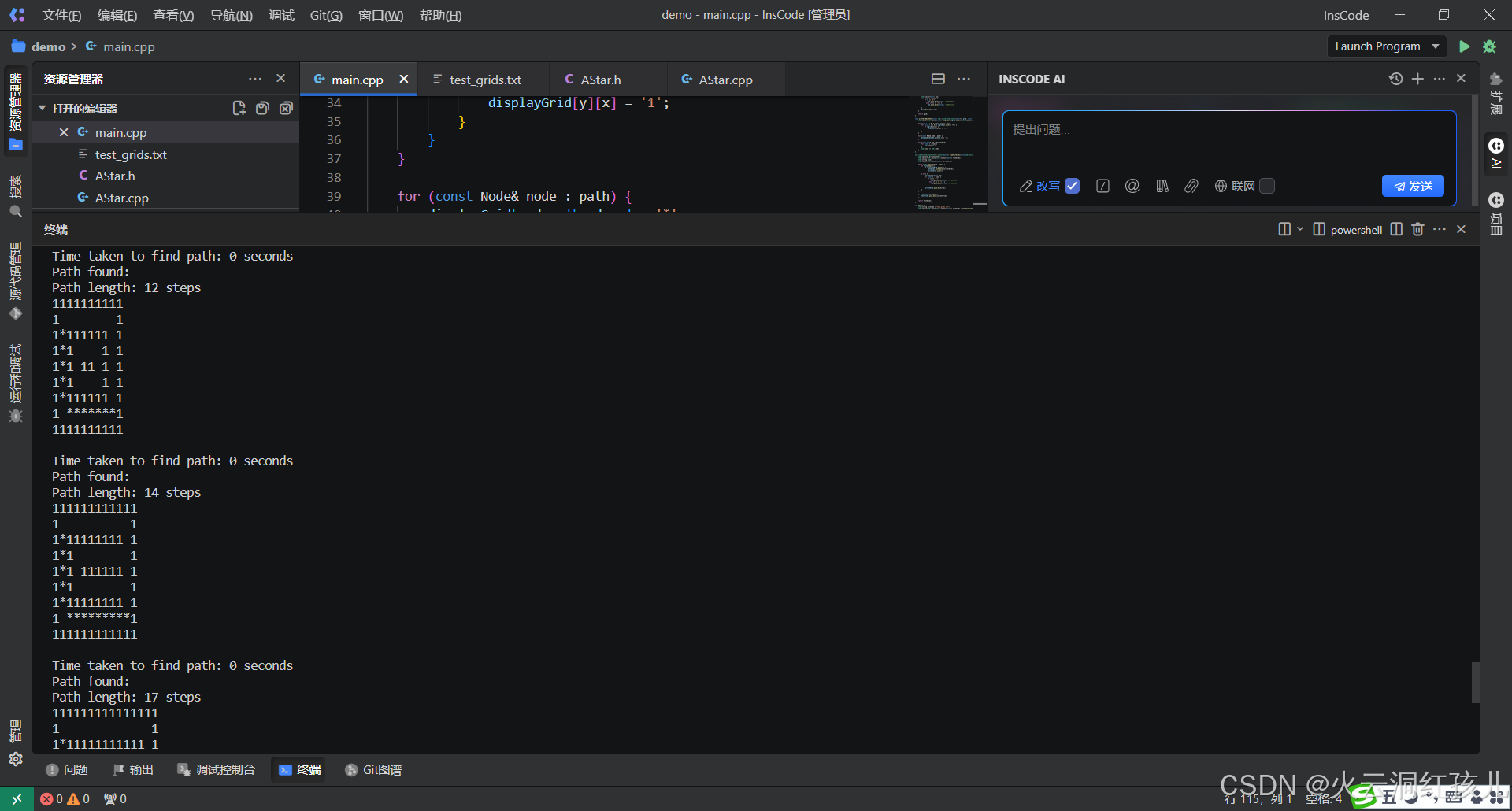This screenshot has width=1512, height=811.
Task: Switch to the 调试控制台 bottom tab
Action: 216,769
